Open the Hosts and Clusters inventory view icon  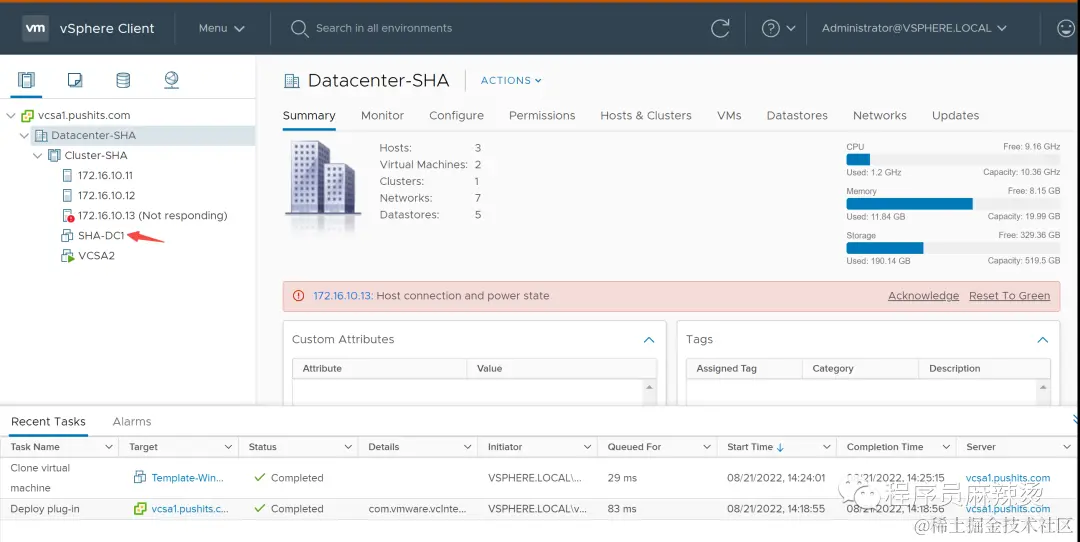click(26, 80)
